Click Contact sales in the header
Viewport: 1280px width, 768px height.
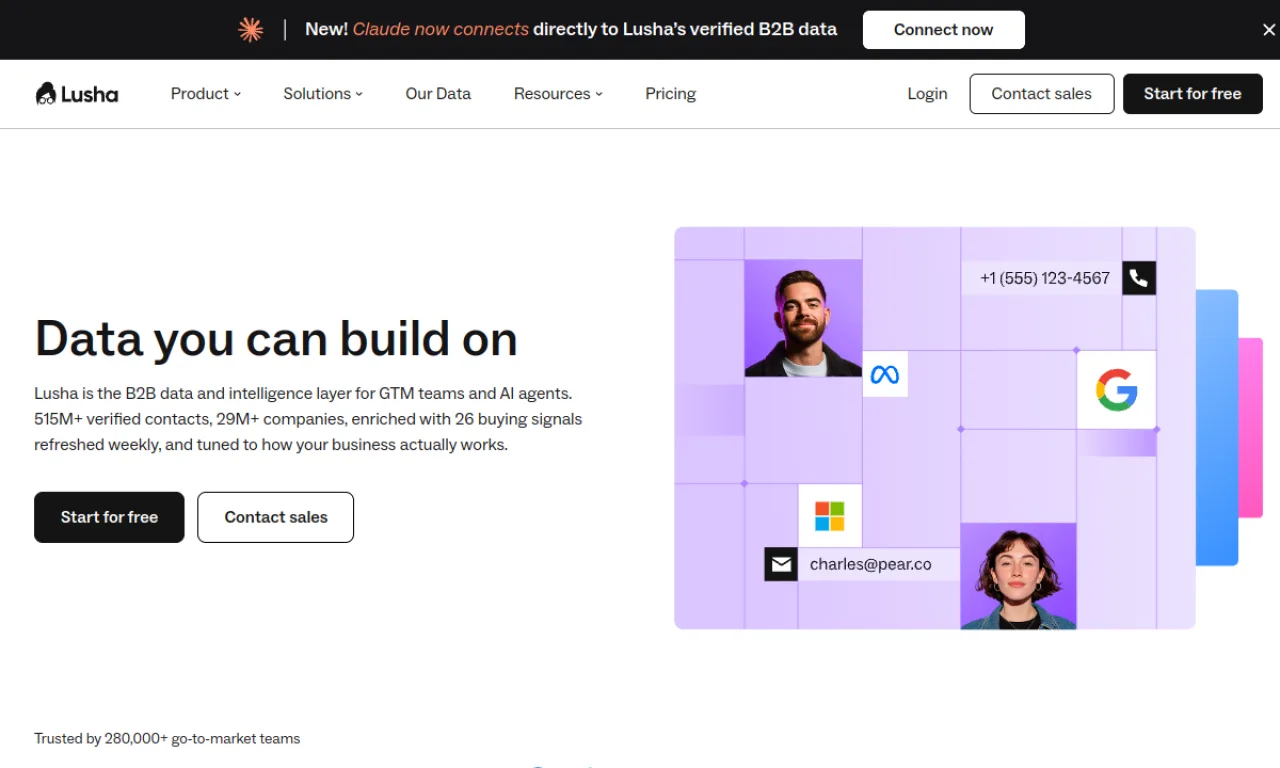point(1041,94)
